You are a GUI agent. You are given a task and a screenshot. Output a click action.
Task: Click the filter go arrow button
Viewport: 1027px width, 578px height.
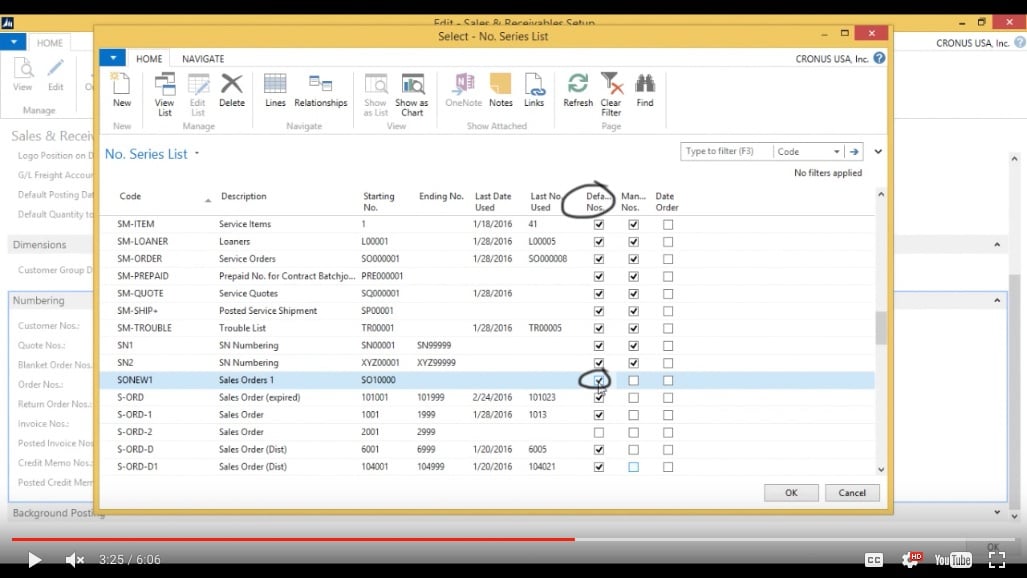coord(853,151)
